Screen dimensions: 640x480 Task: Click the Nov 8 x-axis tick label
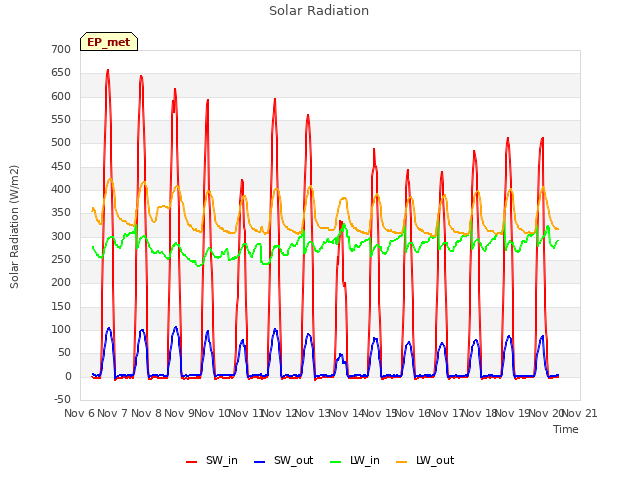pos(146,413)
